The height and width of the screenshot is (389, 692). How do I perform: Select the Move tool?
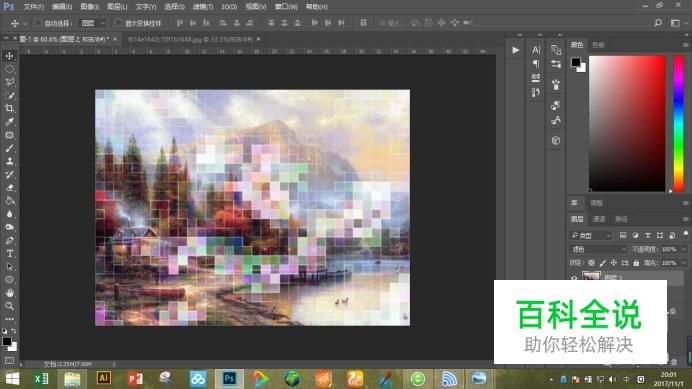[x=9, y=56]
